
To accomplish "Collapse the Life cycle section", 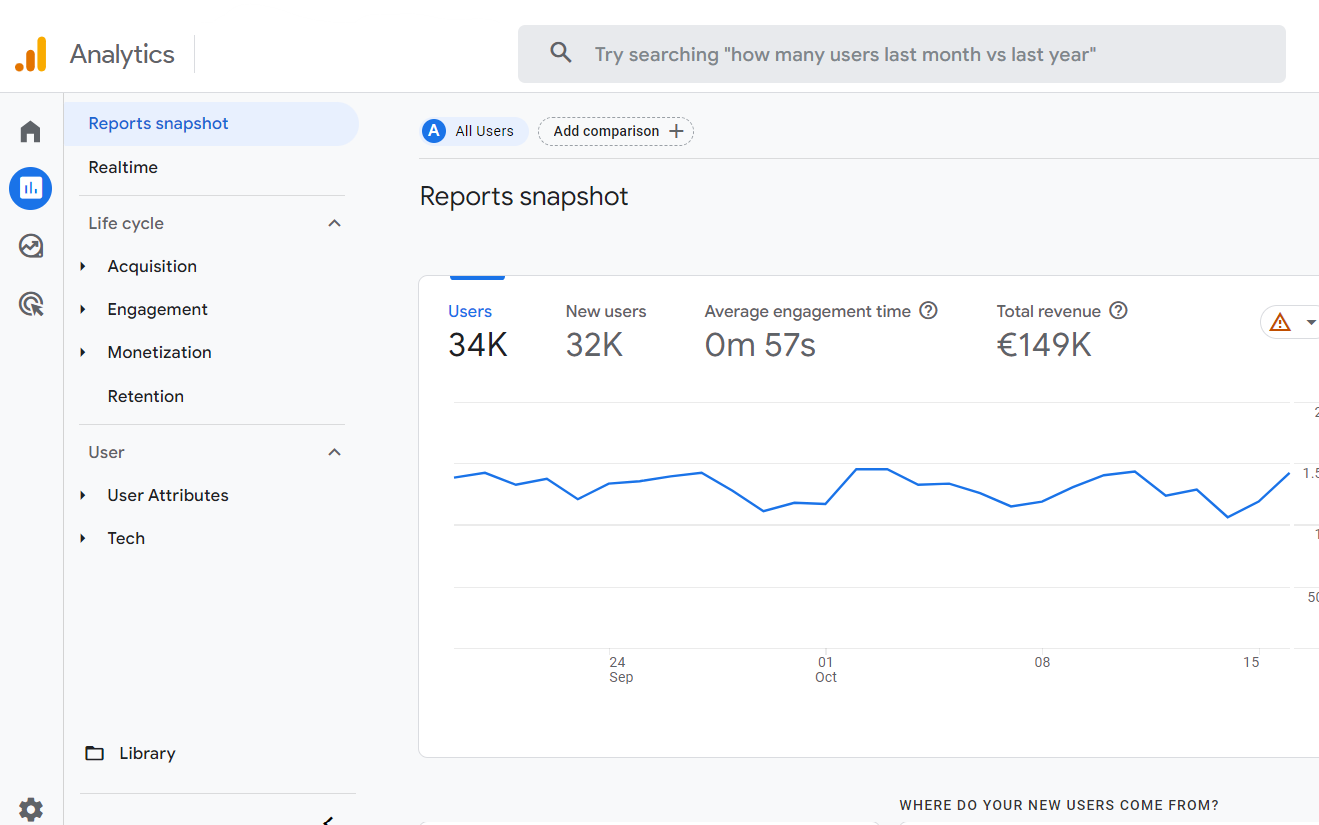I will [334, 223].
